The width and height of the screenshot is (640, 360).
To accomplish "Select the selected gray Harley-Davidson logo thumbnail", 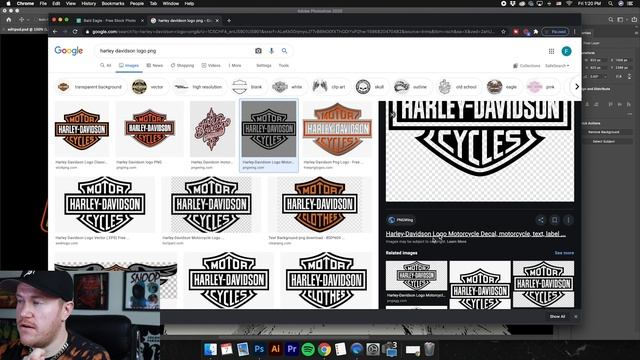I will [x=269, y=129].
